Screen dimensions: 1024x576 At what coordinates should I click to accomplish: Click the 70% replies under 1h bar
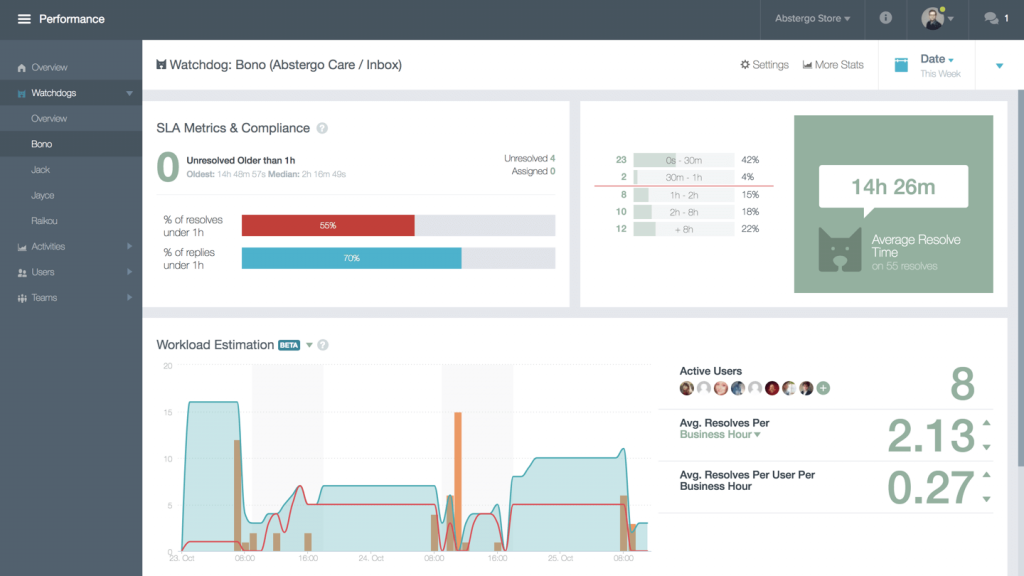[x=351, y=258]
